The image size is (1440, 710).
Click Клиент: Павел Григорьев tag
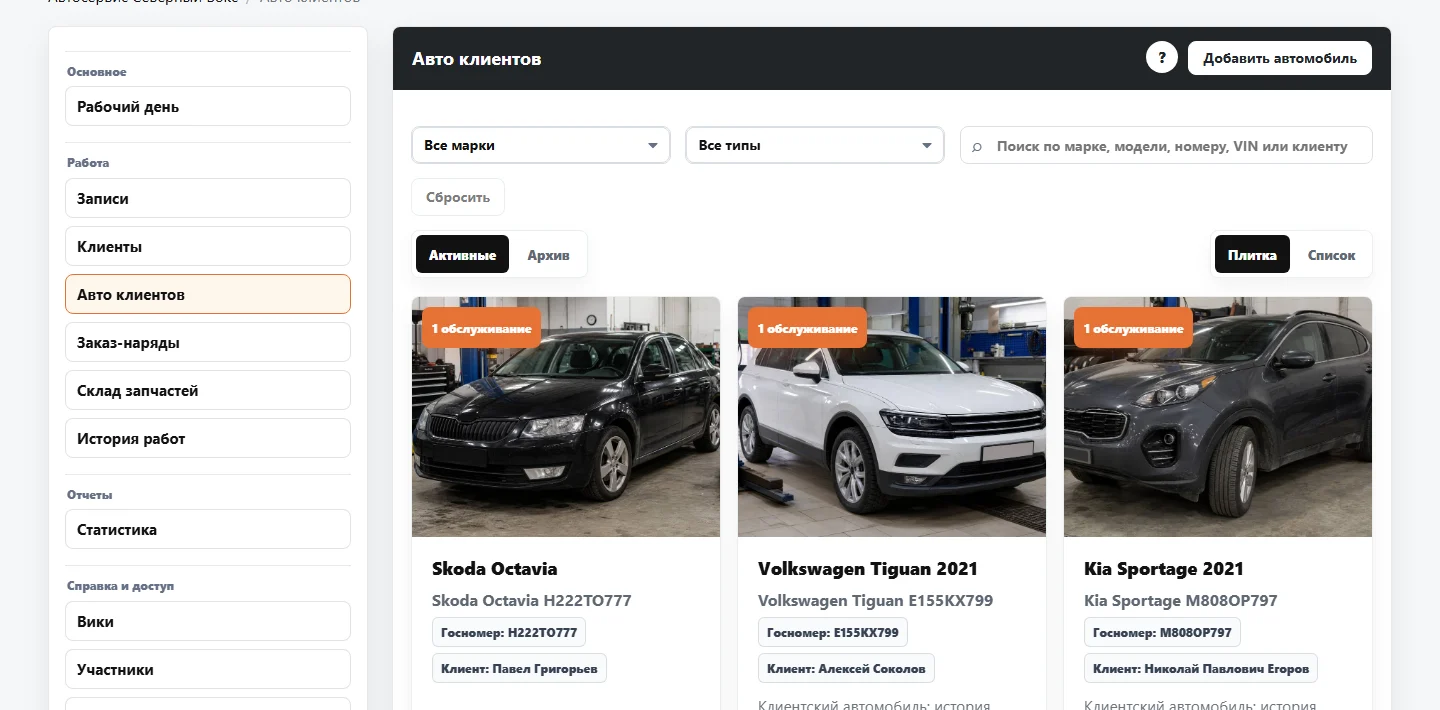tap(519, 668)
